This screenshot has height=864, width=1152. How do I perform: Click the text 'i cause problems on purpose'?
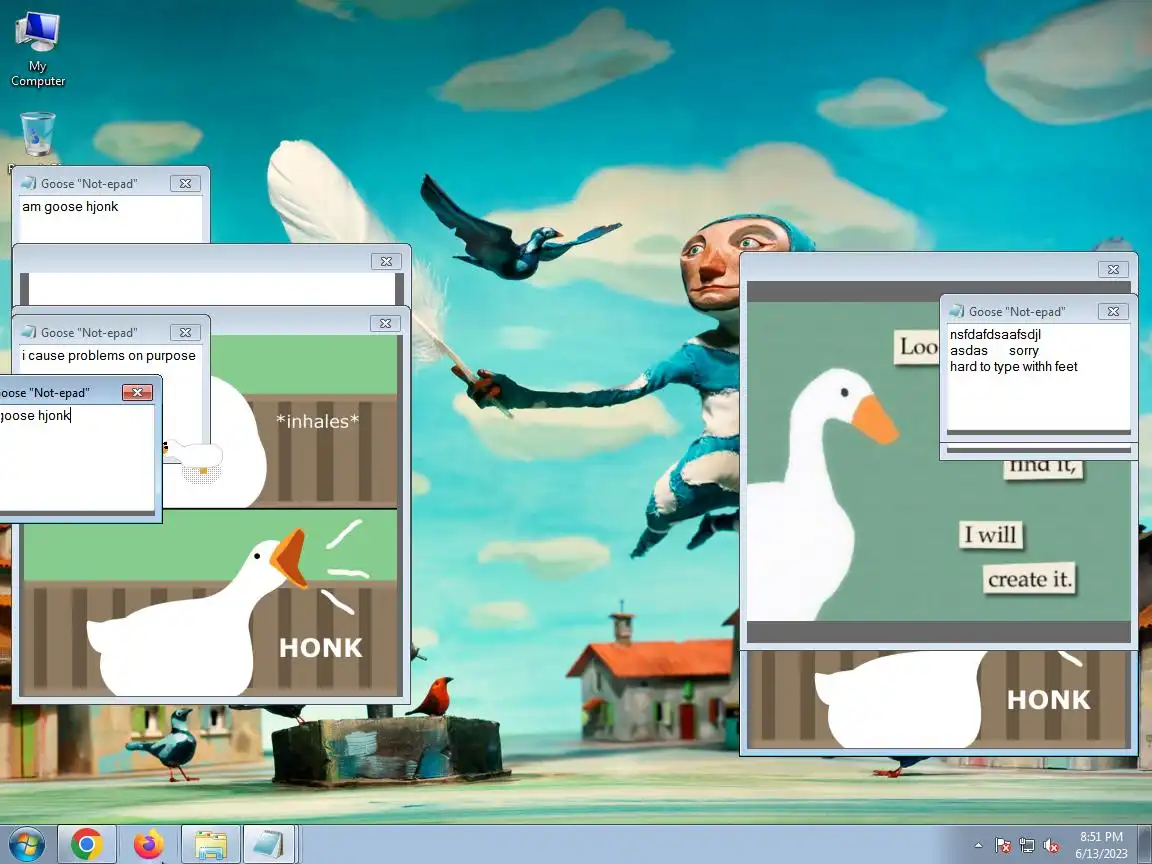click(109, 356)
